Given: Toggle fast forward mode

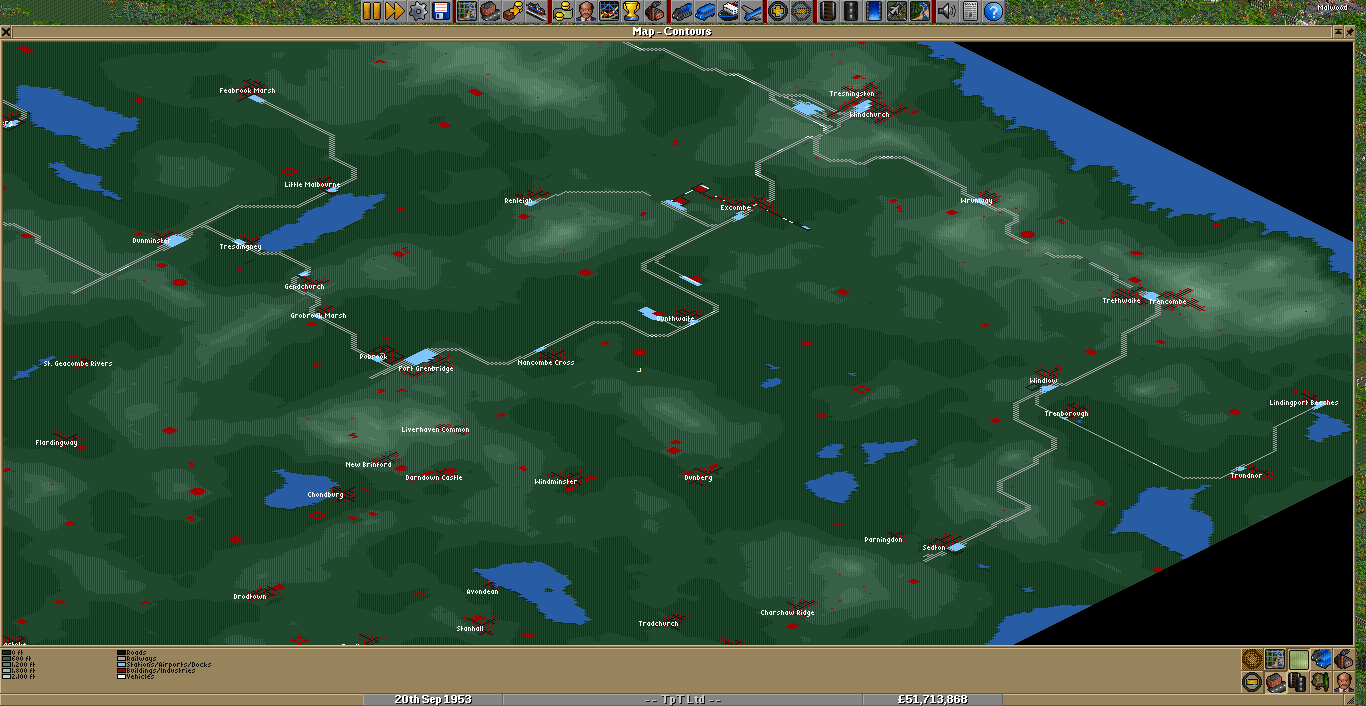Looking at the screenshot, I should [394, 12].
